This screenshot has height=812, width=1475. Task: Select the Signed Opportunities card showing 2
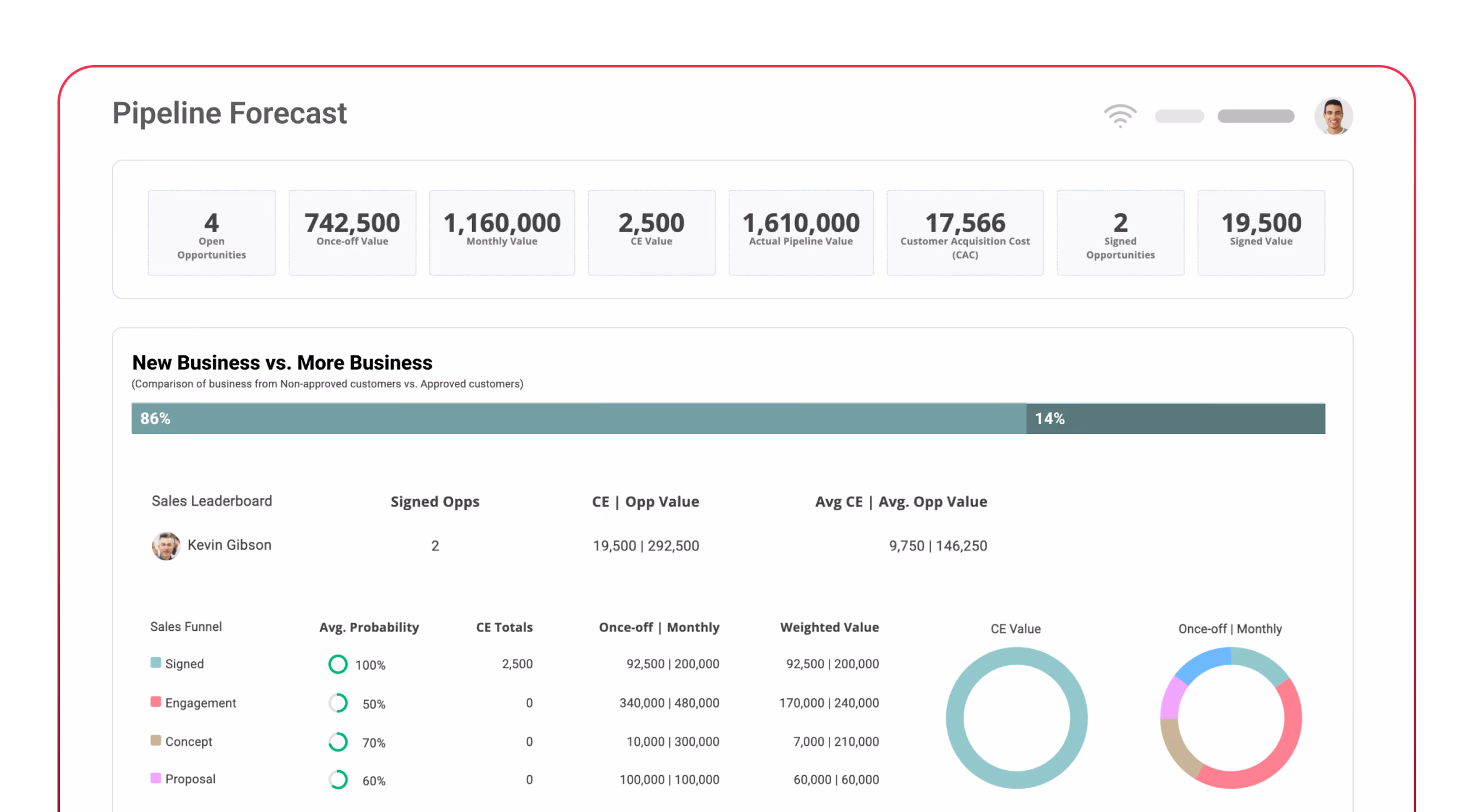[x=1121, y=232]
